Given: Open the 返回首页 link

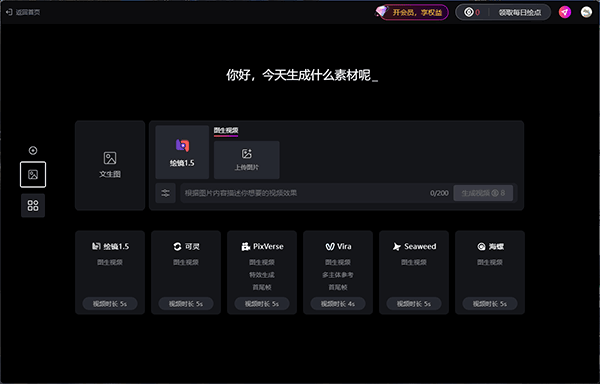Looking at the screenshot, I should click(x=28, y=12).
